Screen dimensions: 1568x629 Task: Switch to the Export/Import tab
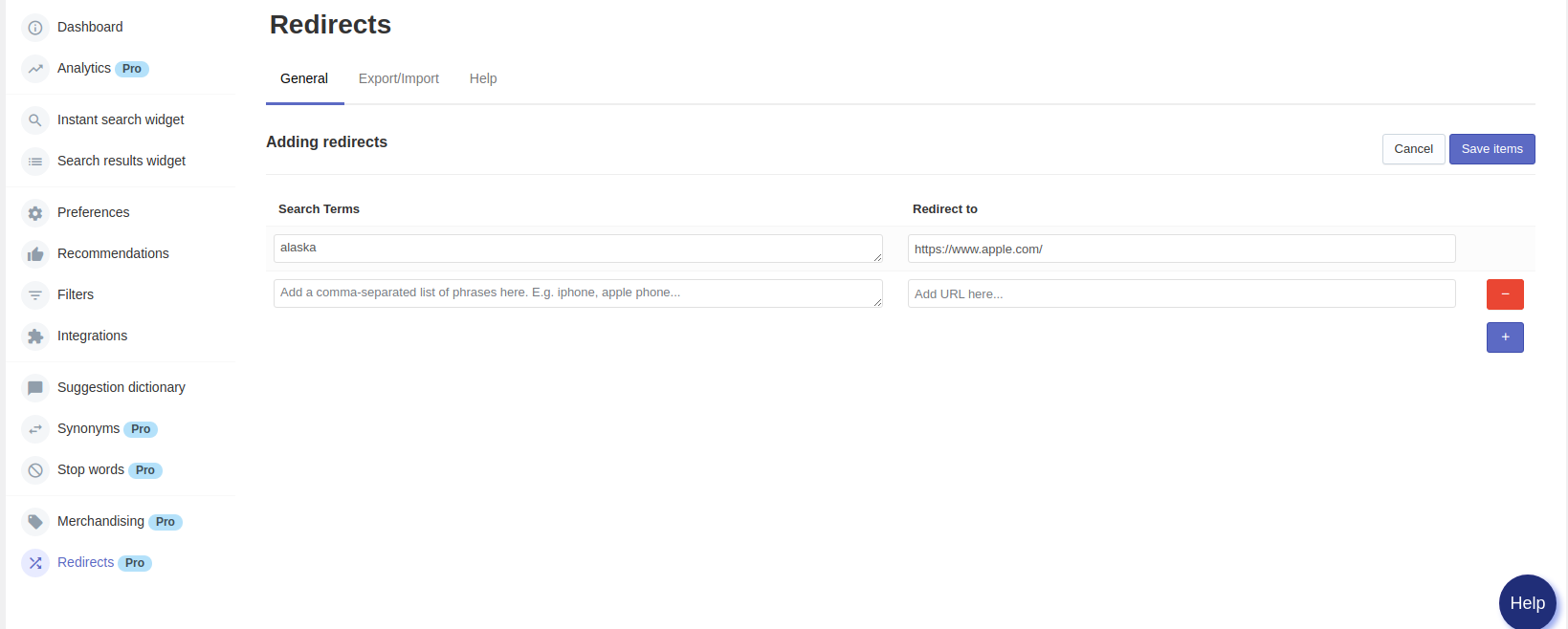tap(399, 78)
